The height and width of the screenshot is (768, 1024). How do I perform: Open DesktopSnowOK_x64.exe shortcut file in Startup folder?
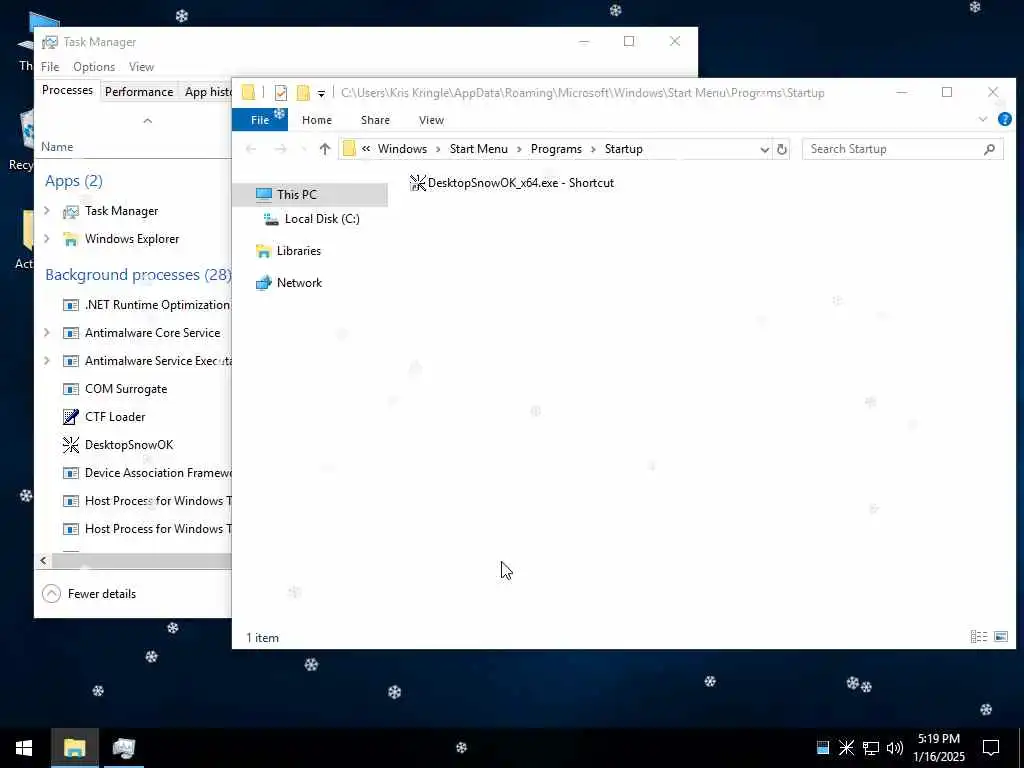pyautogui.click(x=511, y=183)
